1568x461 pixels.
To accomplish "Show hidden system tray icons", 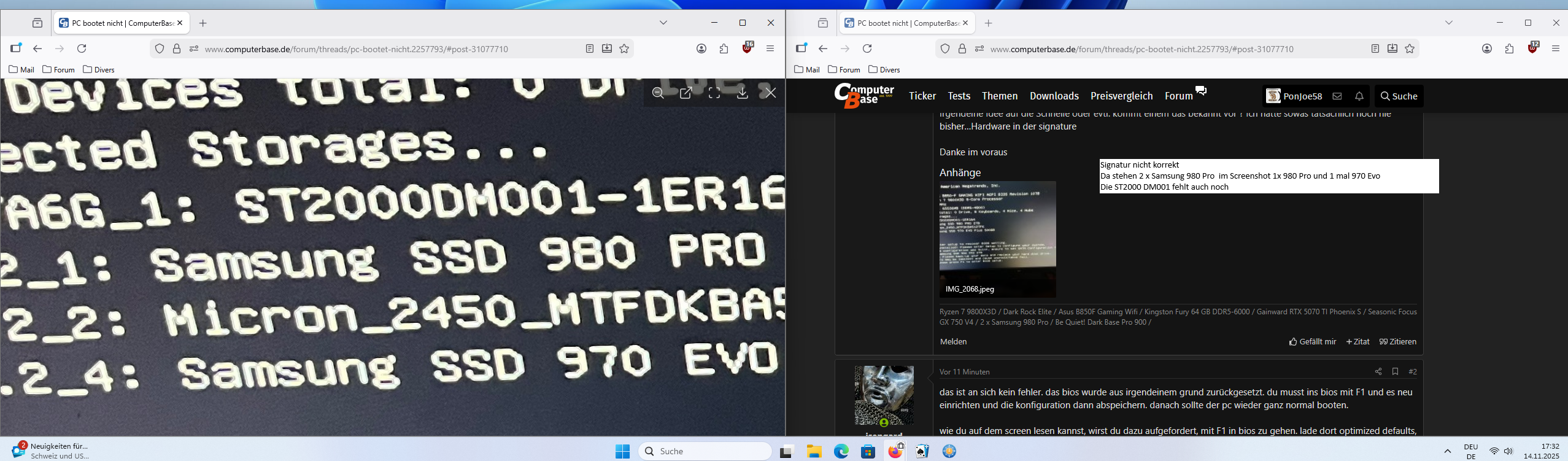I will pyautogui.click(x=1448, y=451).
